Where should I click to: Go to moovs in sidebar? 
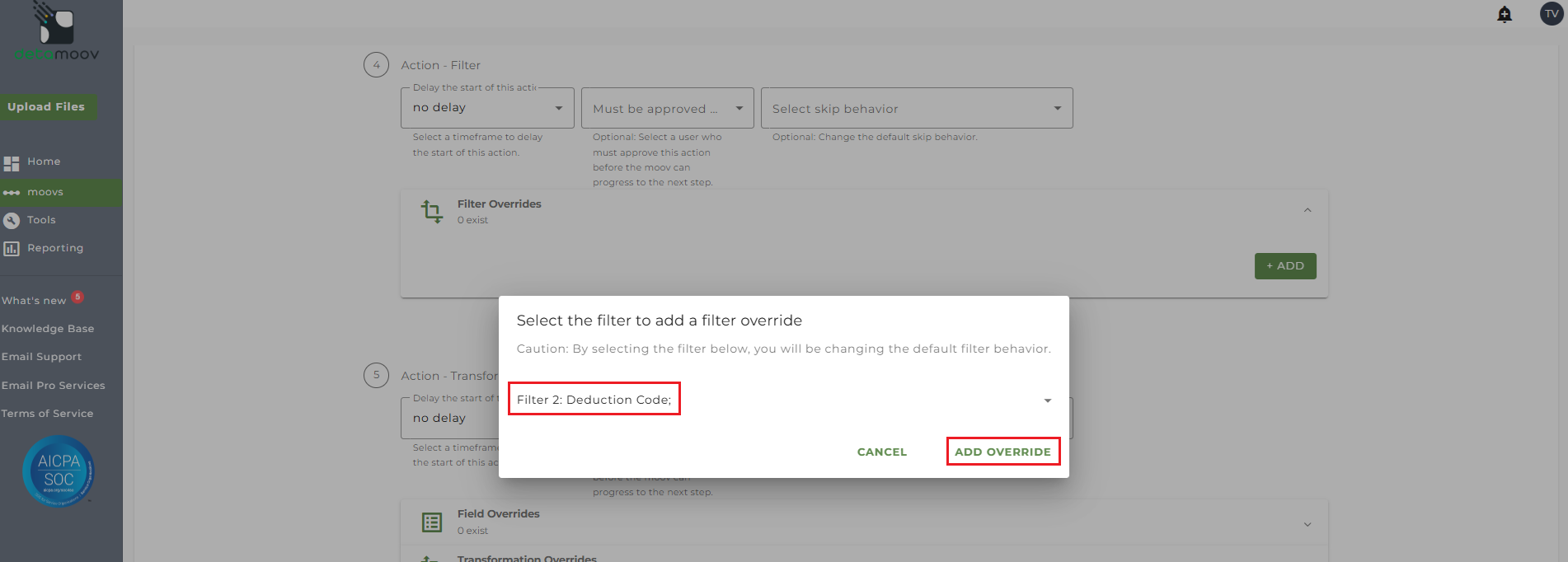pyautogui.click(x=45, y=192)
